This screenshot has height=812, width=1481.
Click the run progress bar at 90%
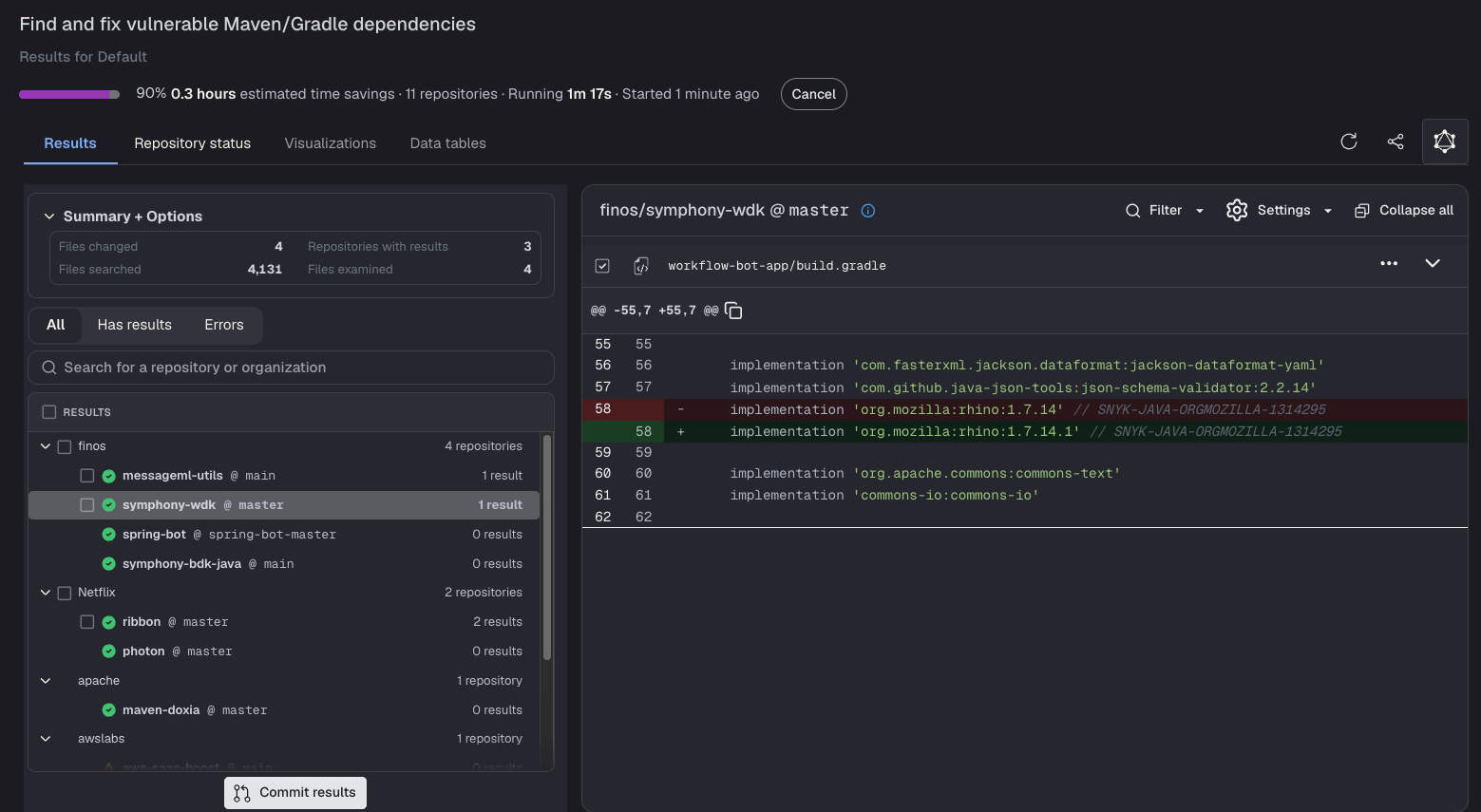tap(69, 94)
